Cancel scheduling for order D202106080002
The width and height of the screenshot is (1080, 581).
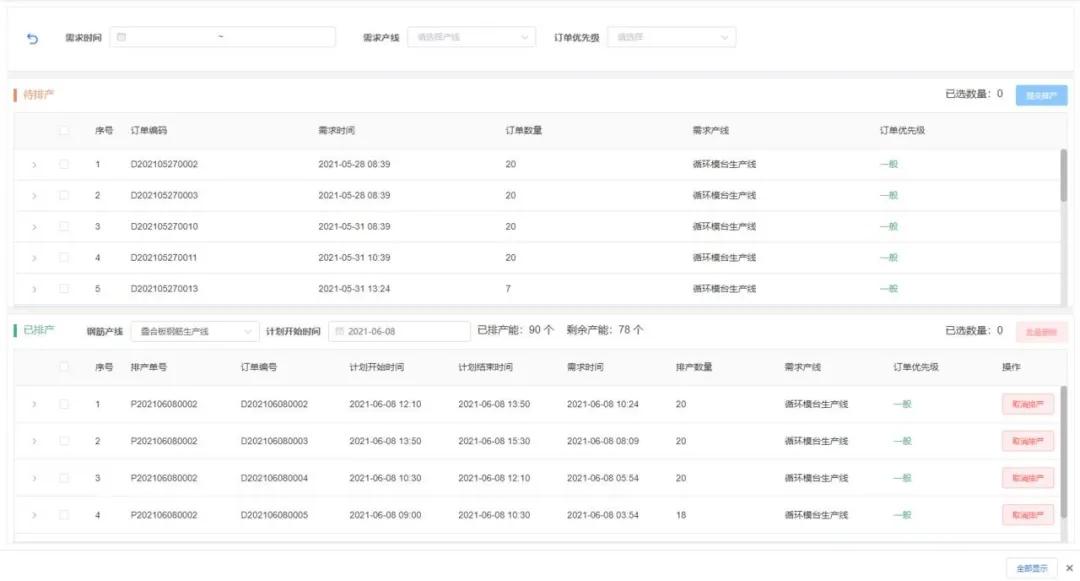(1028, 404)
